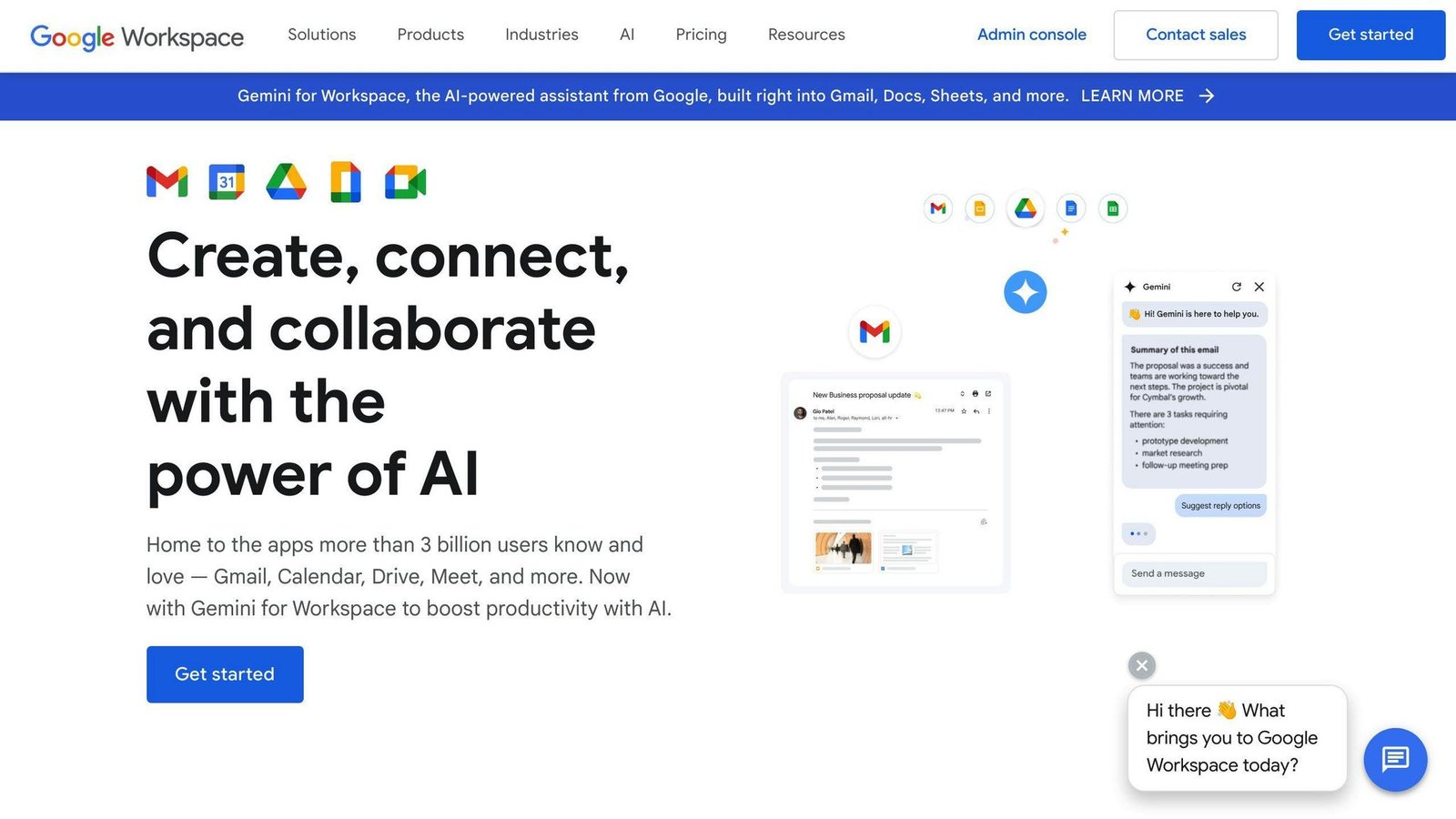Open the Admin console link
The image size is (1456, 819).
[x=1032, y=35]
